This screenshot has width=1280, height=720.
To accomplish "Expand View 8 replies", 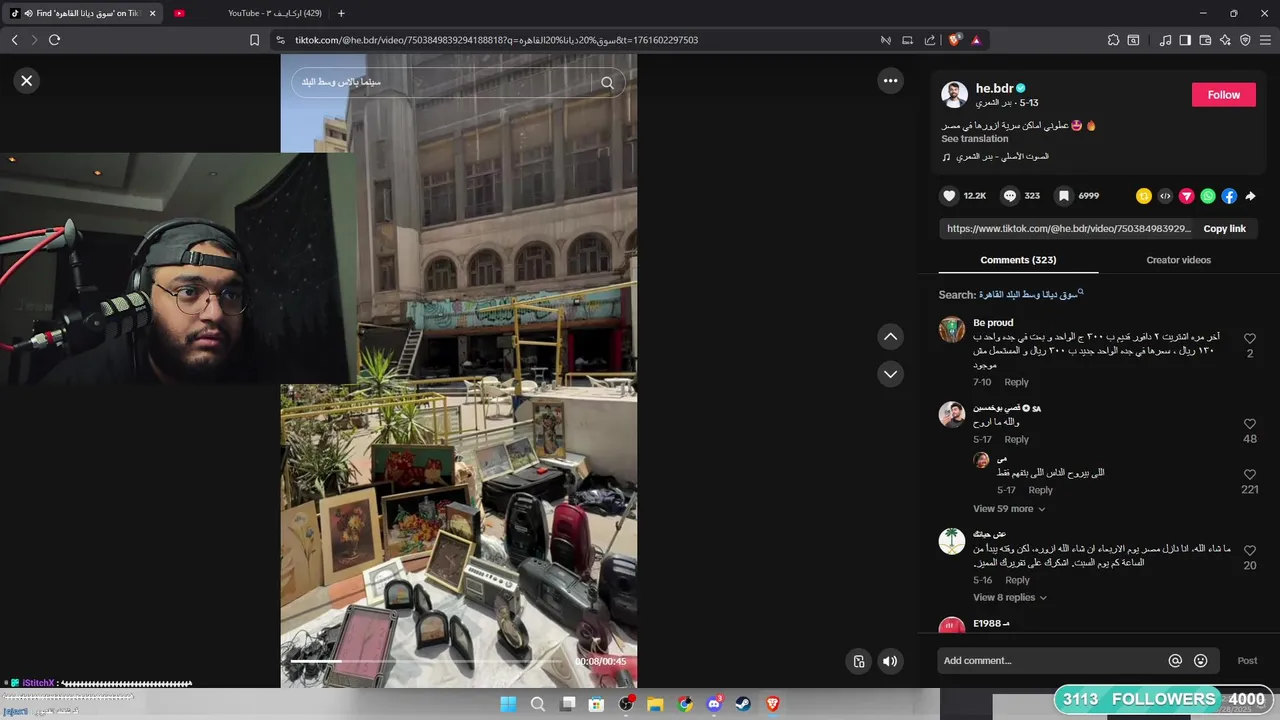I will 1010,598.
